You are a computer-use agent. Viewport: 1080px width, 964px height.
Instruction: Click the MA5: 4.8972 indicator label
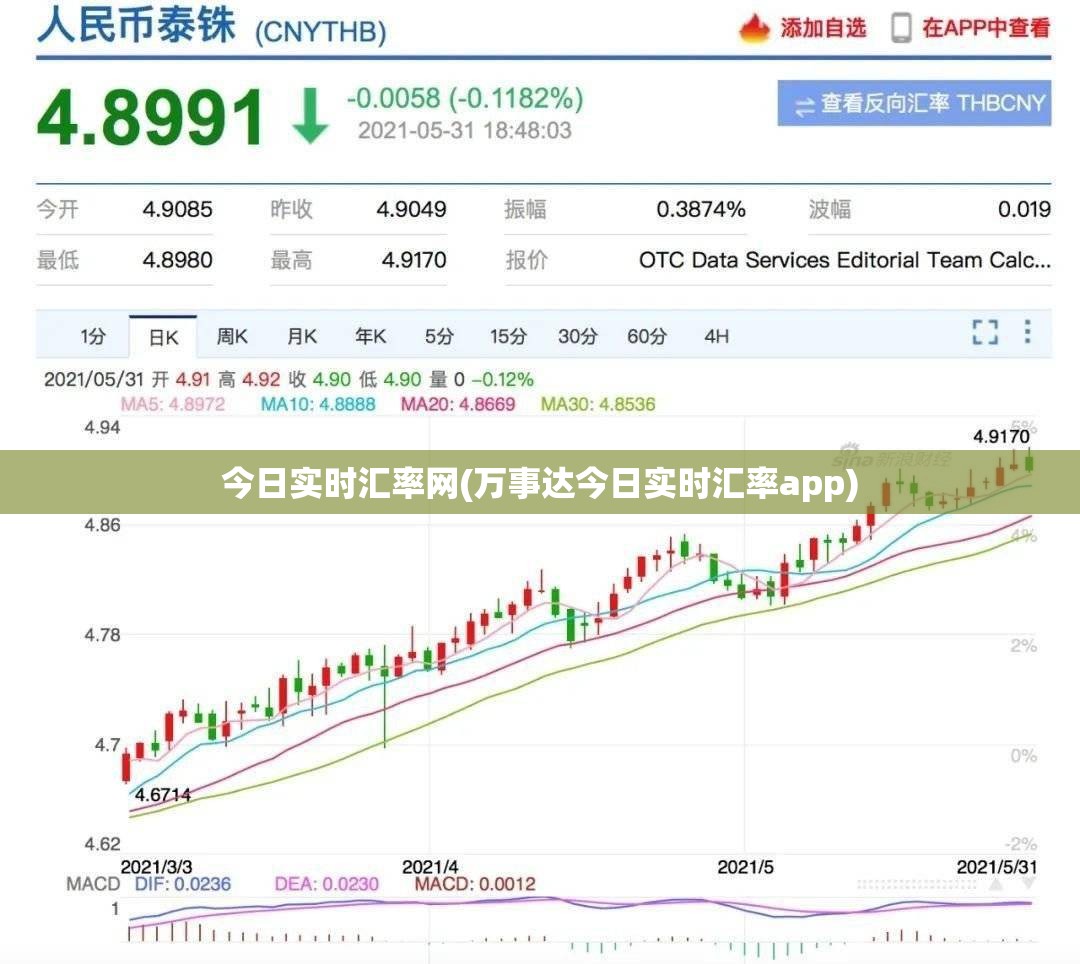(173, 404)
